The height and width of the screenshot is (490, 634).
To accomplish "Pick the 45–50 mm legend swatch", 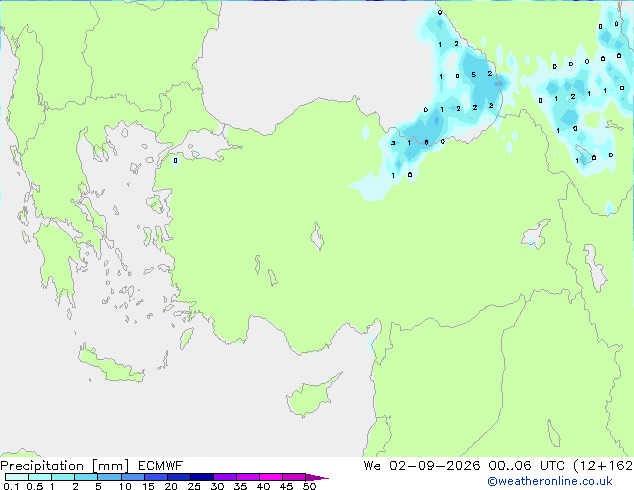I will 294,477.
